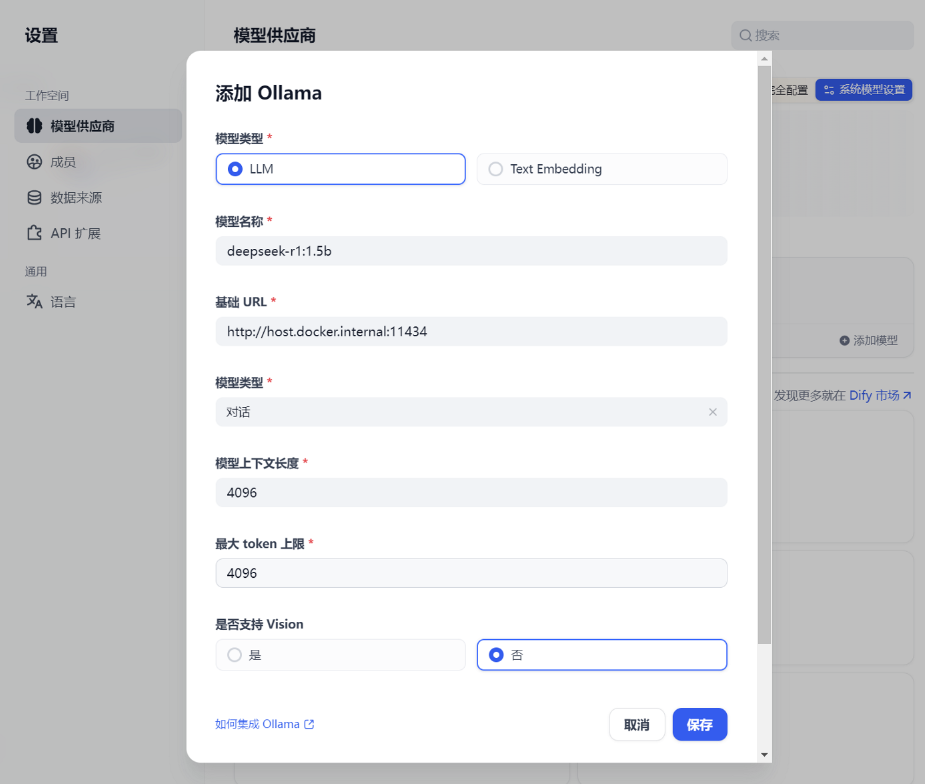The height and width of the screenshot is (784, 925).
Task: Click the 系统模型设置 button
Action: pos(864,90)
